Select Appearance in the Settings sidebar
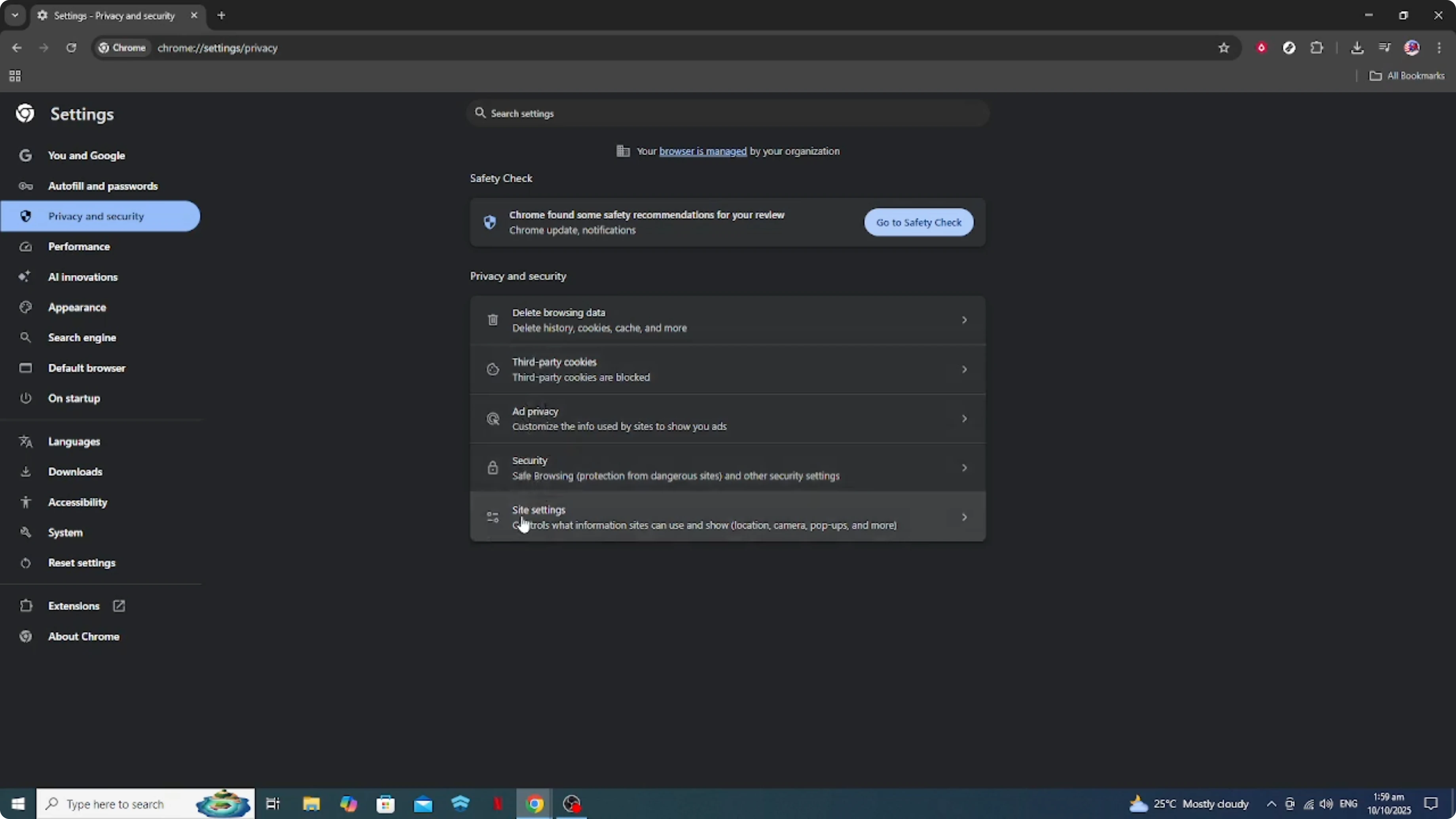 (x=78, y=307)
